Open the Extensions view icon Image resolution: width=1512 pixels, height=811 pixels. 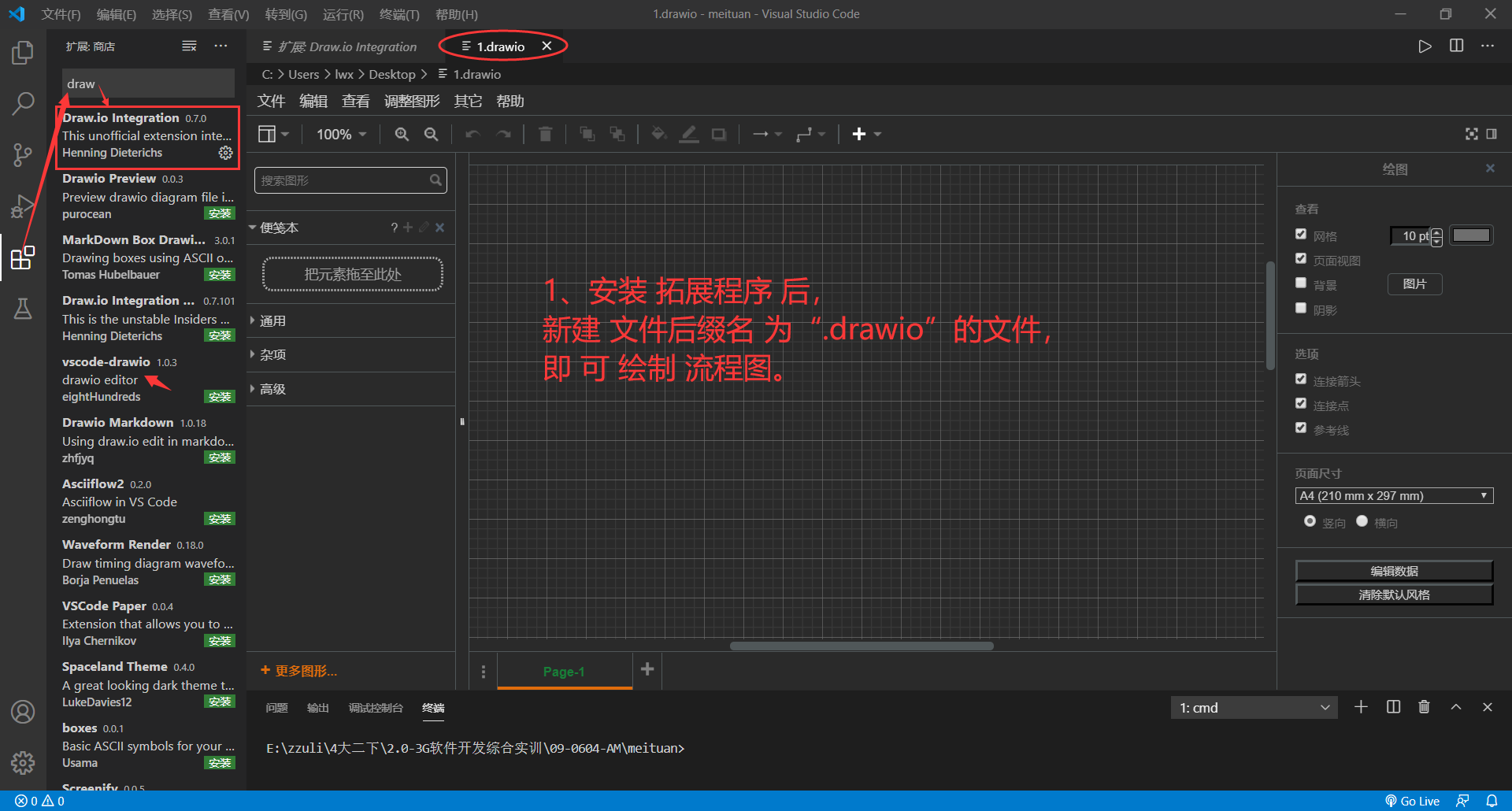pyautogui.click(x=23, y=257)
